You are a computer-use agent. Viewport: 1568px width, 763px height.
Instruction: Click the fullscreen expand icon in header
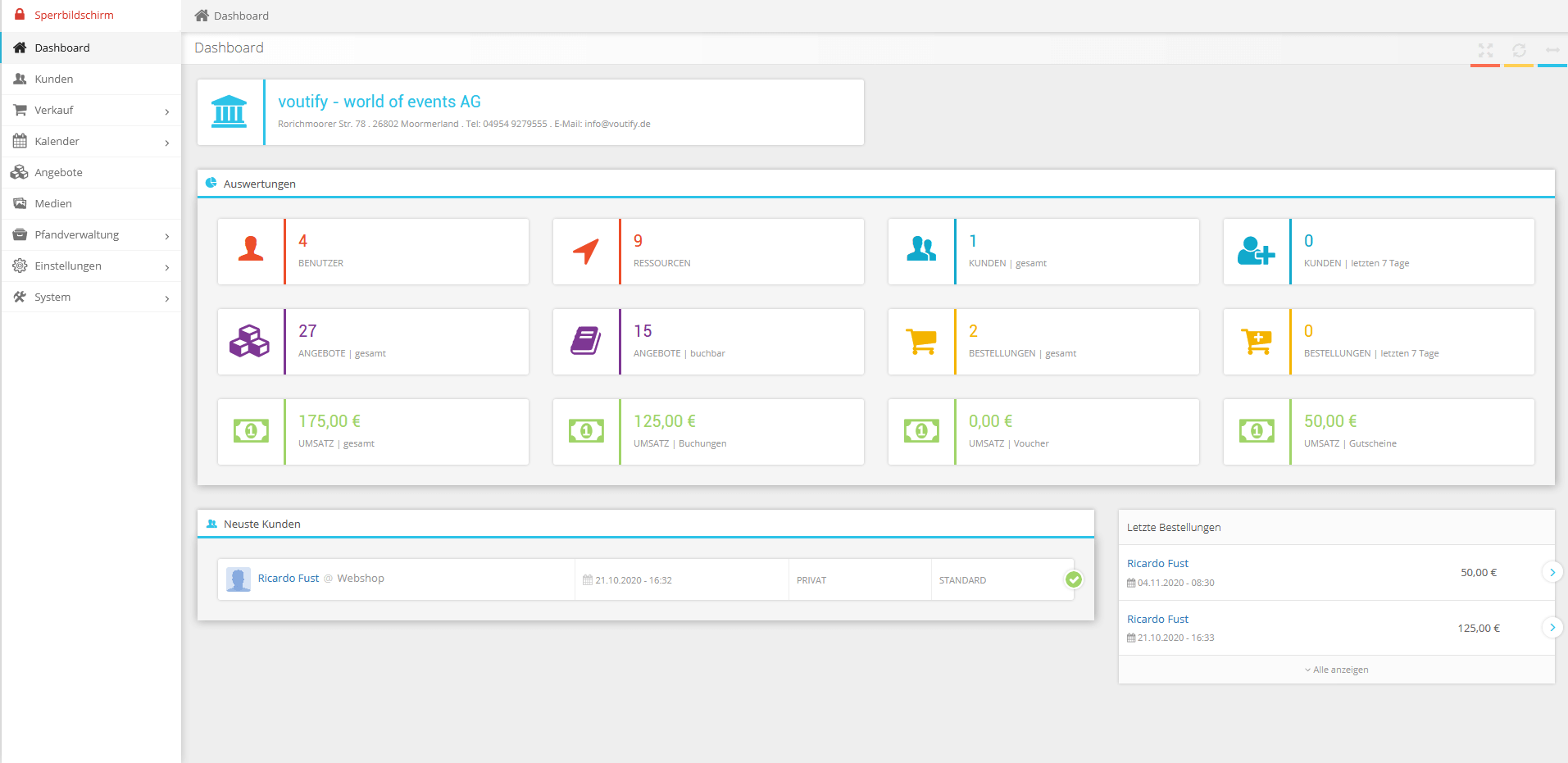[x=1484, y=50]
